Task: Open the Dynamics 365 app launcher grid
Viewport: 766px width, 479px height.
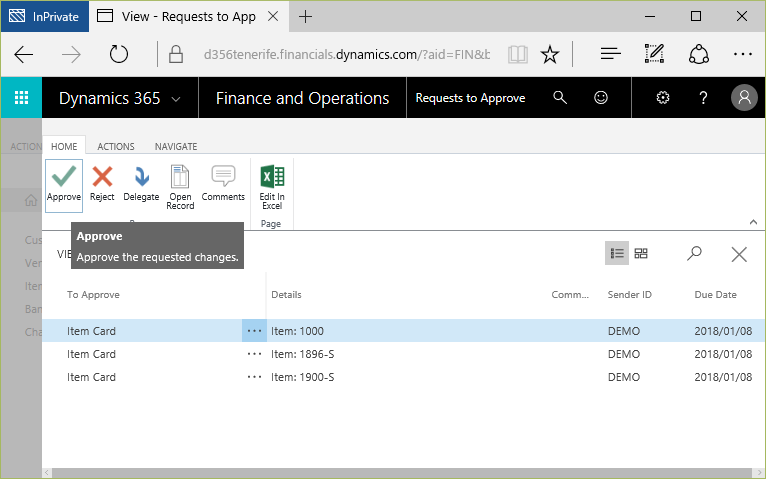Action: click(x=21, y=98)
